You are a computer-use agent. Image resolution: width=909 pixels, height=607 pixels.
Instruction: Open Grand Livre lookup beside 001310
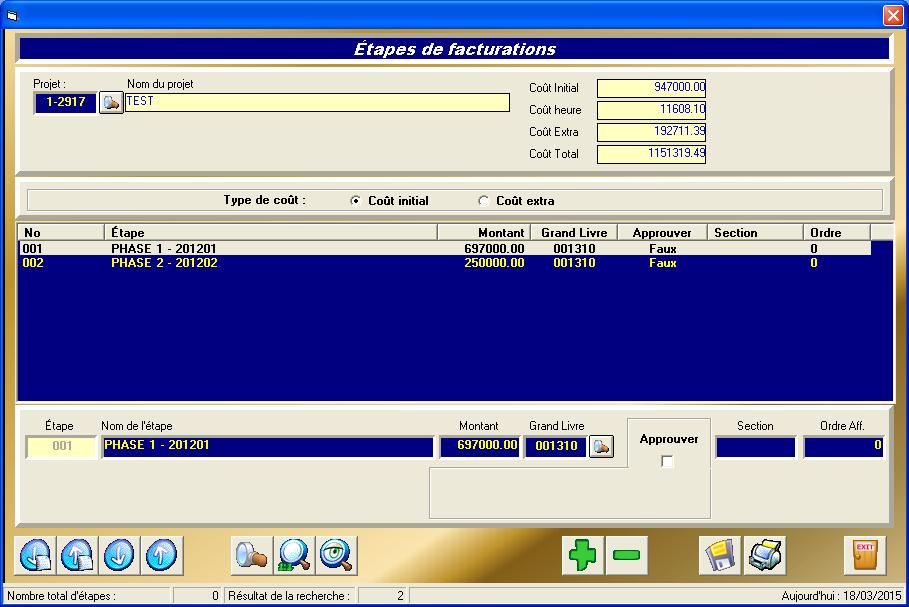[601, 446]
